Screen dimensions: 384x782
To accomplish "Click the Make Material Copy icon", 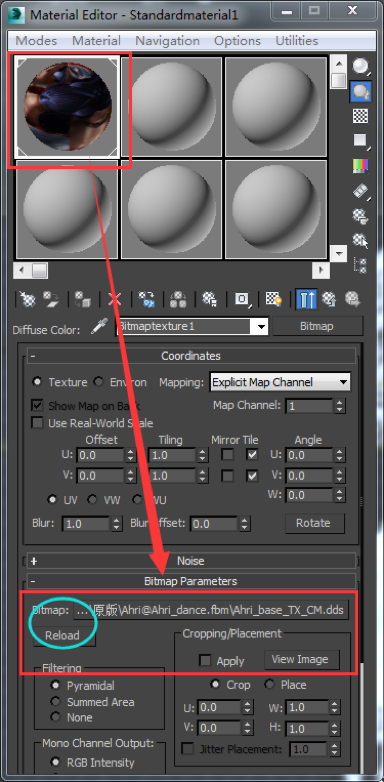I will pos(146,300).
